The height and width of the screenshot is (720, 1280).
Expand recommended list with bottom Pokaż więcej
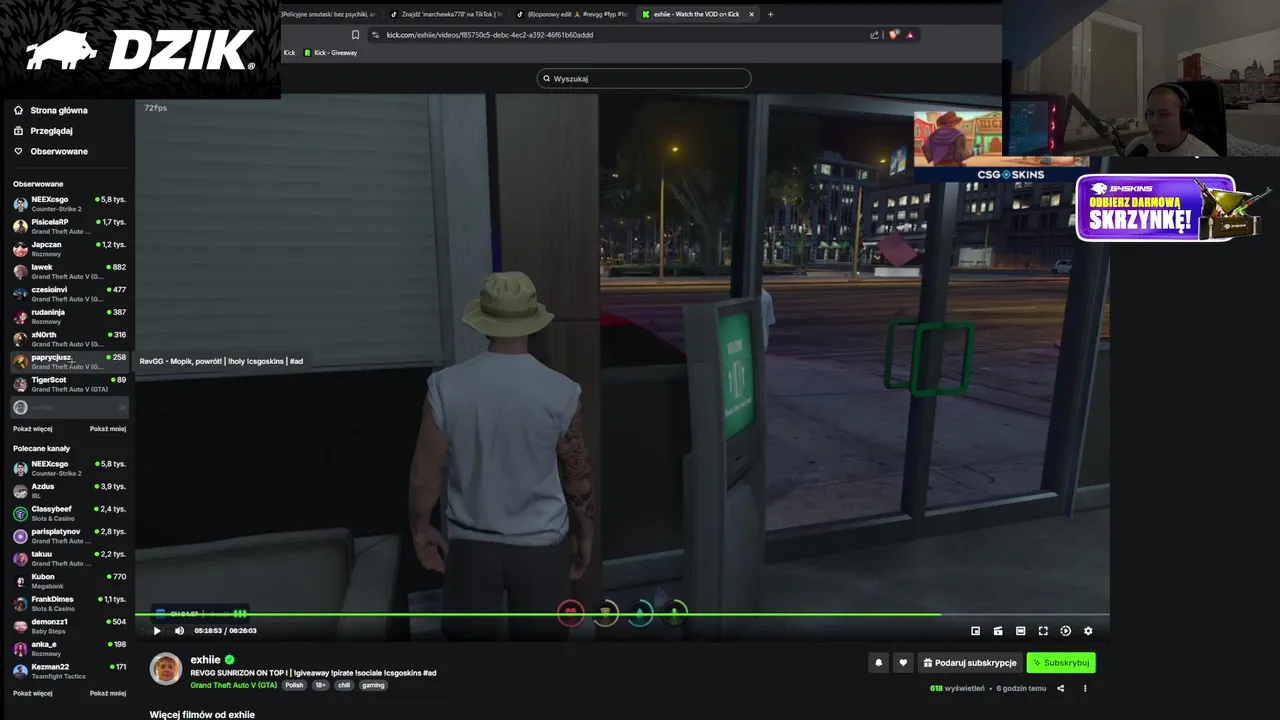[32, 693]
